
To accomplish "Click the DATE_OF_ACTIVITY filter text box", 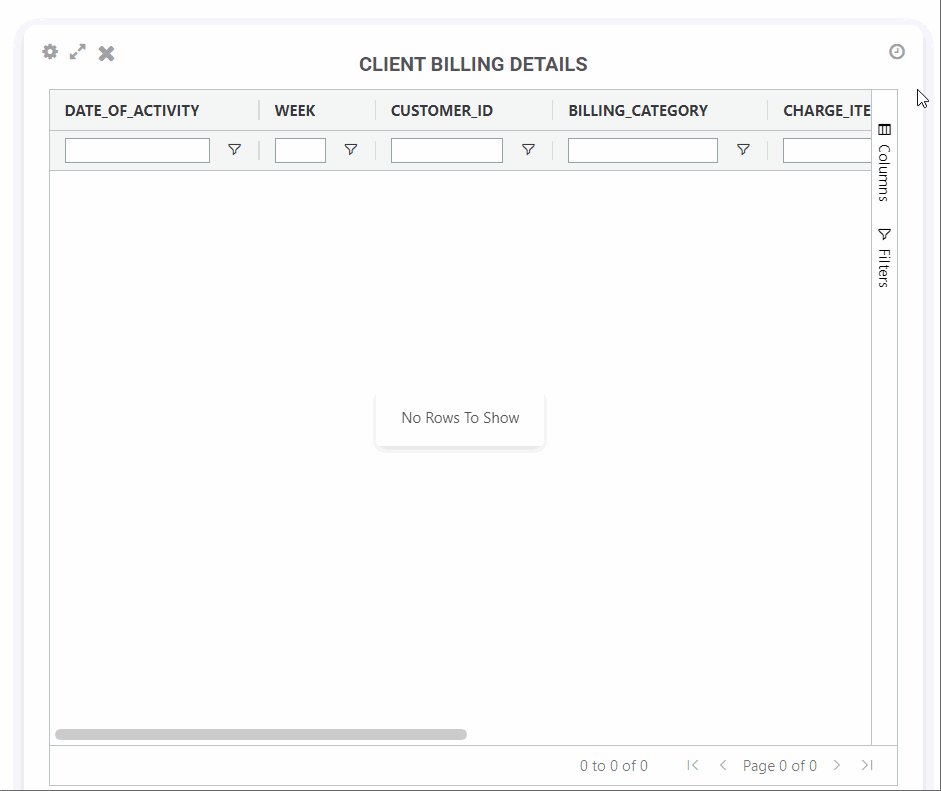I will tap(137, 150).
